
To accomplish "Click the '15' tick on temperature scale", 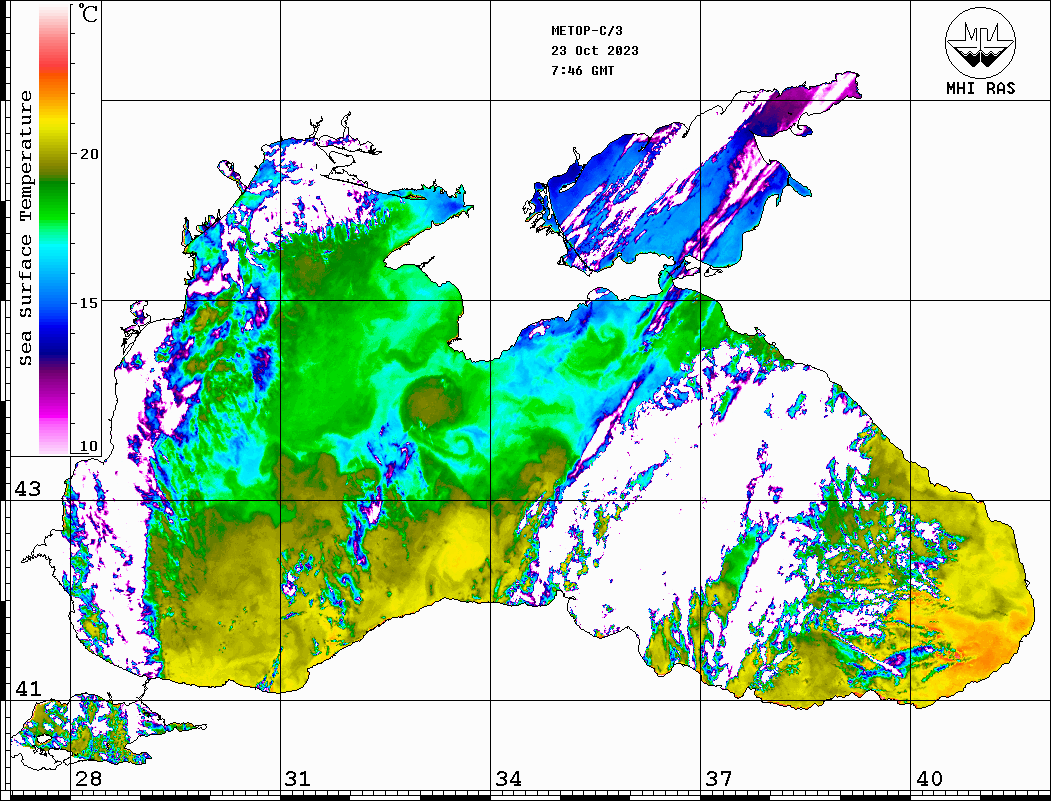I will tap(88, 303).
